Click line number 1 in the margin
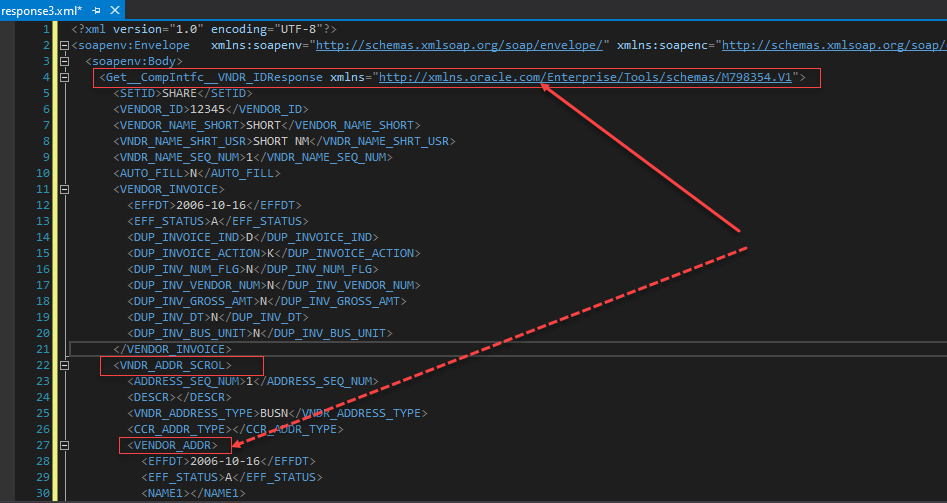This screenshot has width=947, height=503. point(46,29)
